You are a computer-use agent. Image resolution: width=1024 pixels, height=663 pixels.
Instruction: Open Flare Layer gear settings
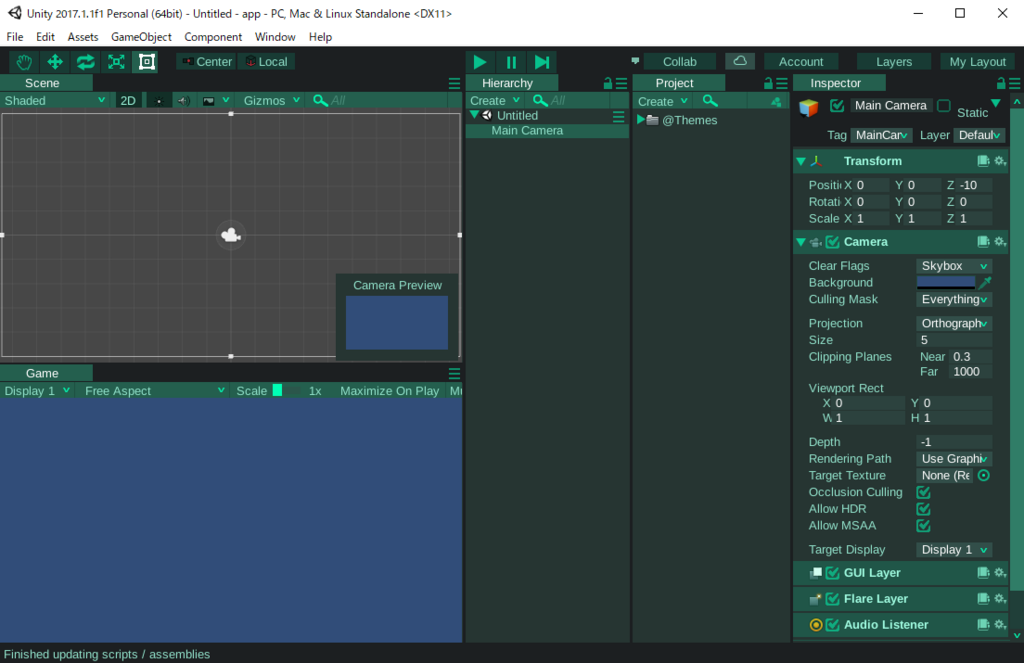[x=1000, y=598]
